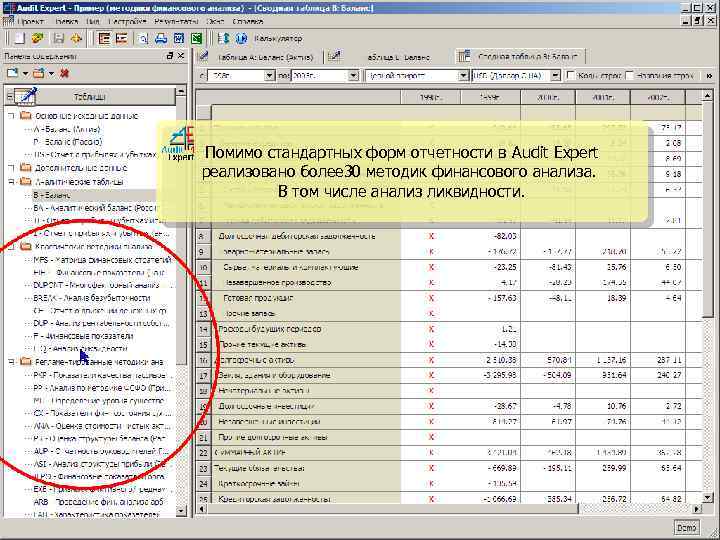The height and width of the screenshot is (540, 720).
Task: Click table row 17 header
Action: click(x=203, y=375)
